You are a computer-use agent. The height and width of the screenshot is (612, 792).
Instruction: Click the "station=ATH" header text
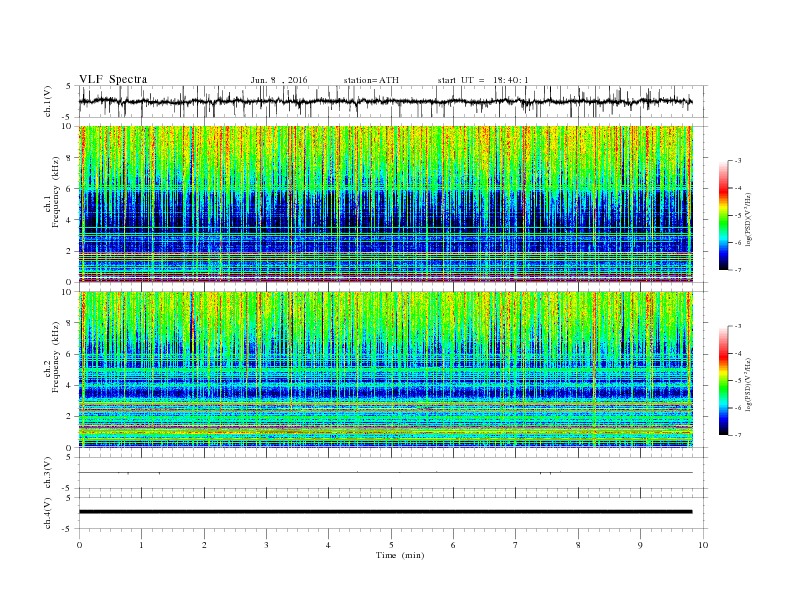click(371, 80)
